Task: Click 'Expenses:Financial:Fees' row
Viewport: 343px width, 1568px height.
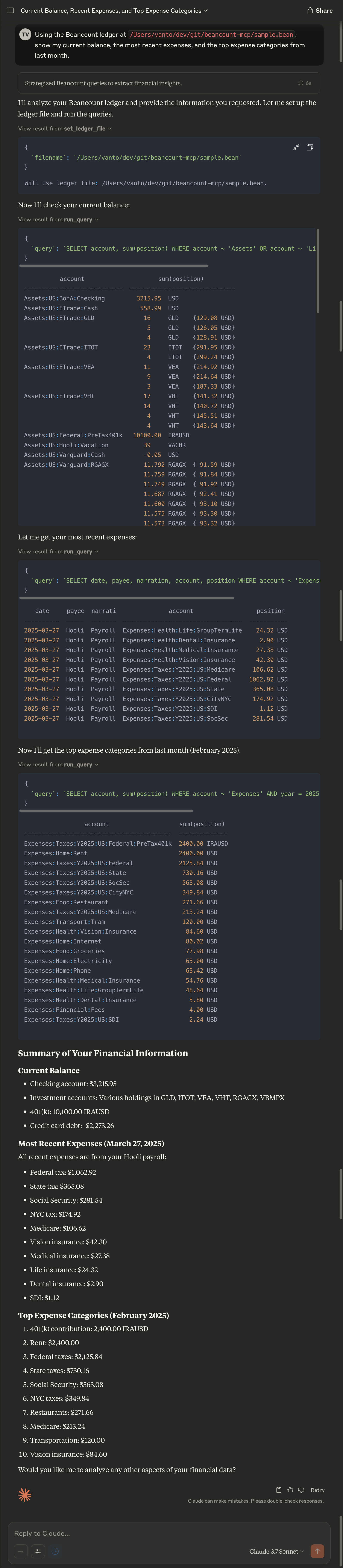Action: coord(120,1010)
